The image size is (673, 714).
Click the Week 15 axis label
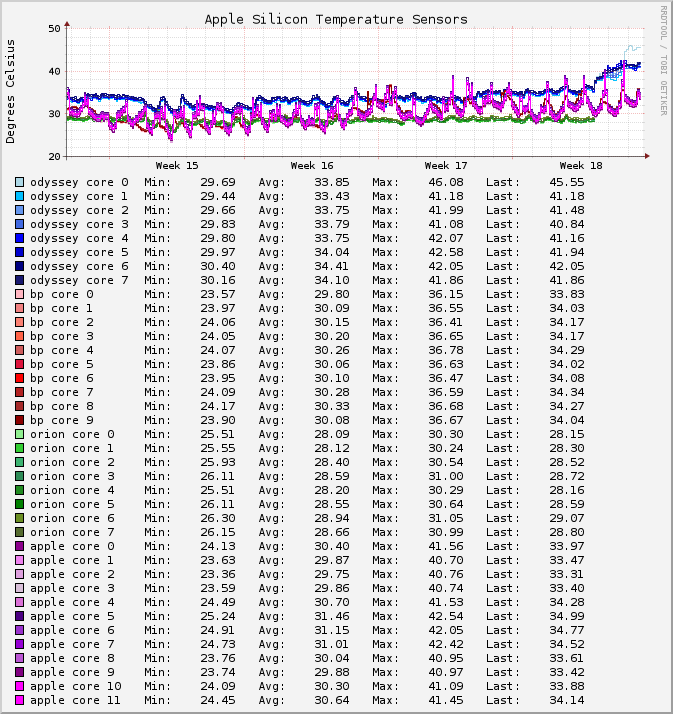(177, 166)
